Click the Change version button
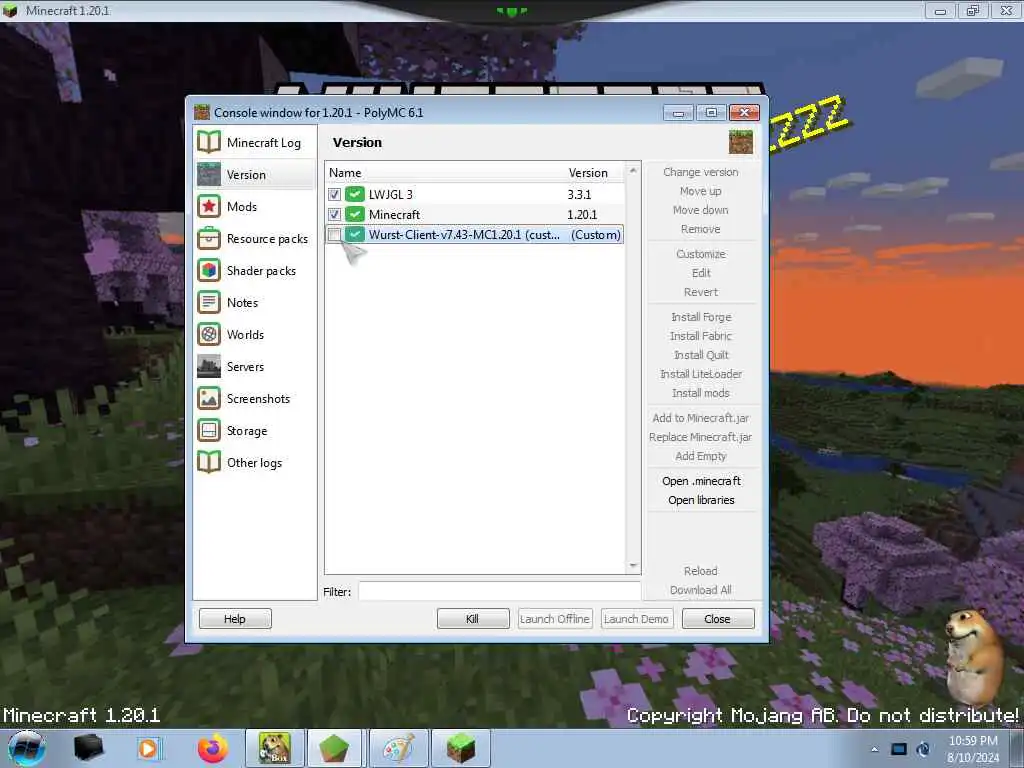Screen dimensions: 1024x768 701,172
